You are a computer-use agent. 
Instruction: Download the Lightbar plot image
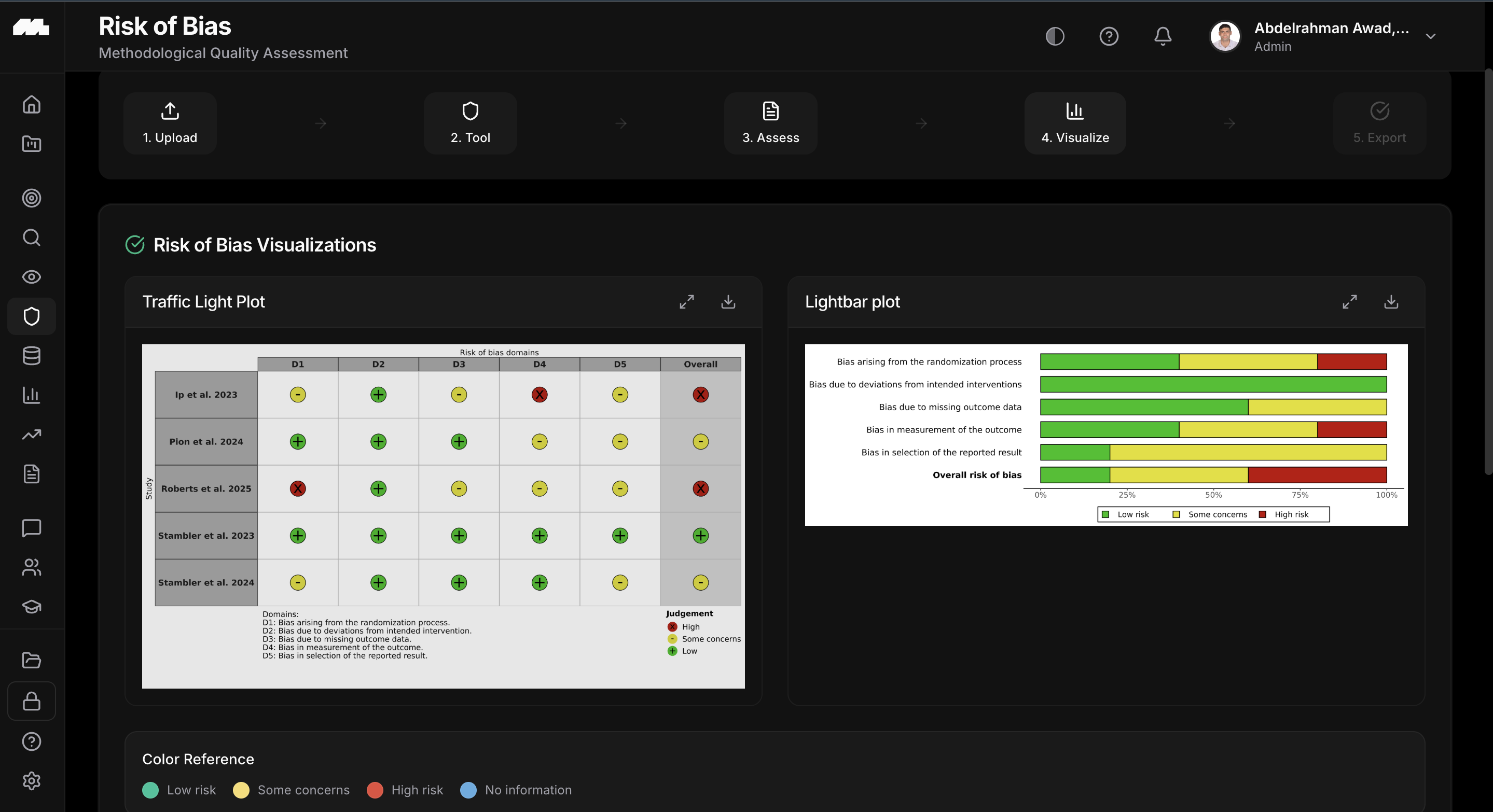(x=1390, y=302)
